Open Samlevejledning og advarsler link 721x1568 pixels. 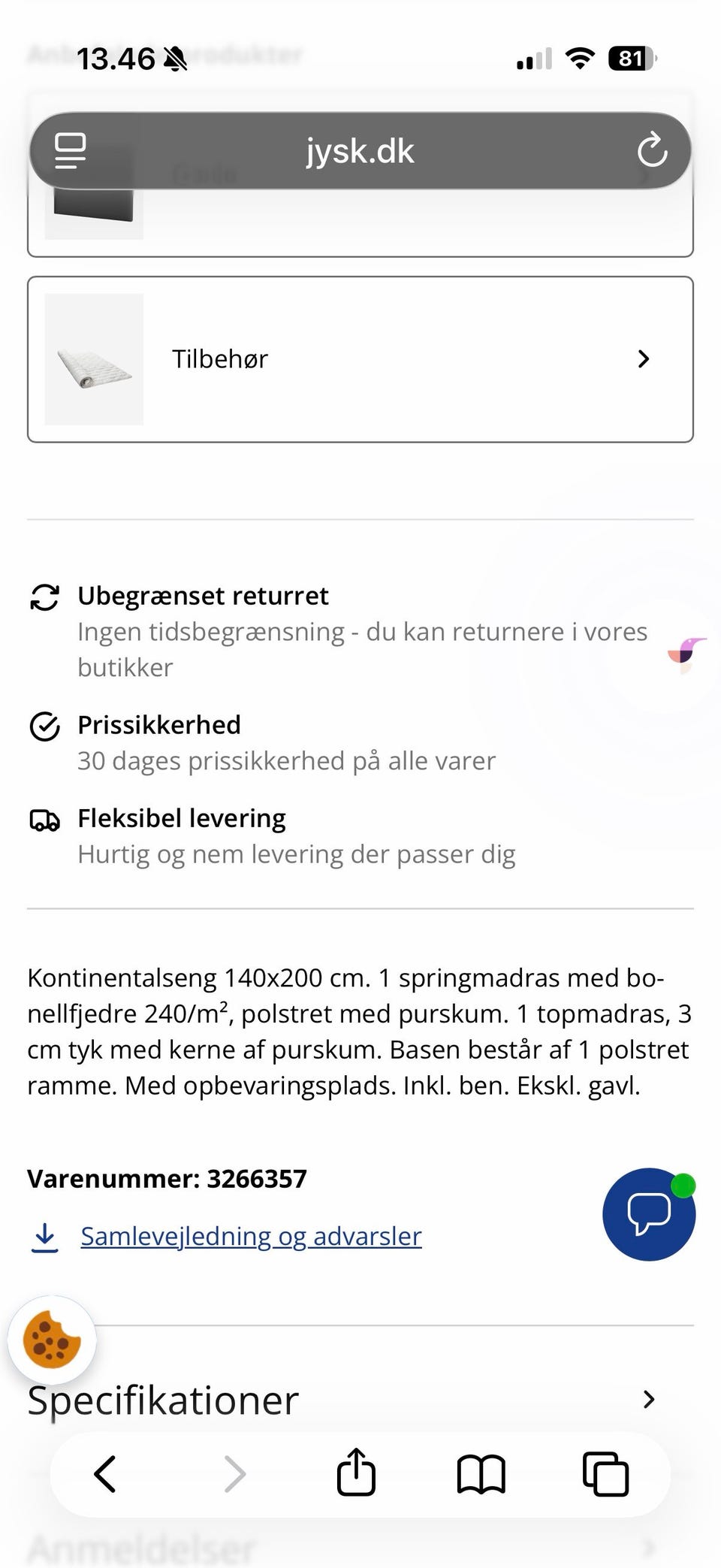pos(251,1237)
